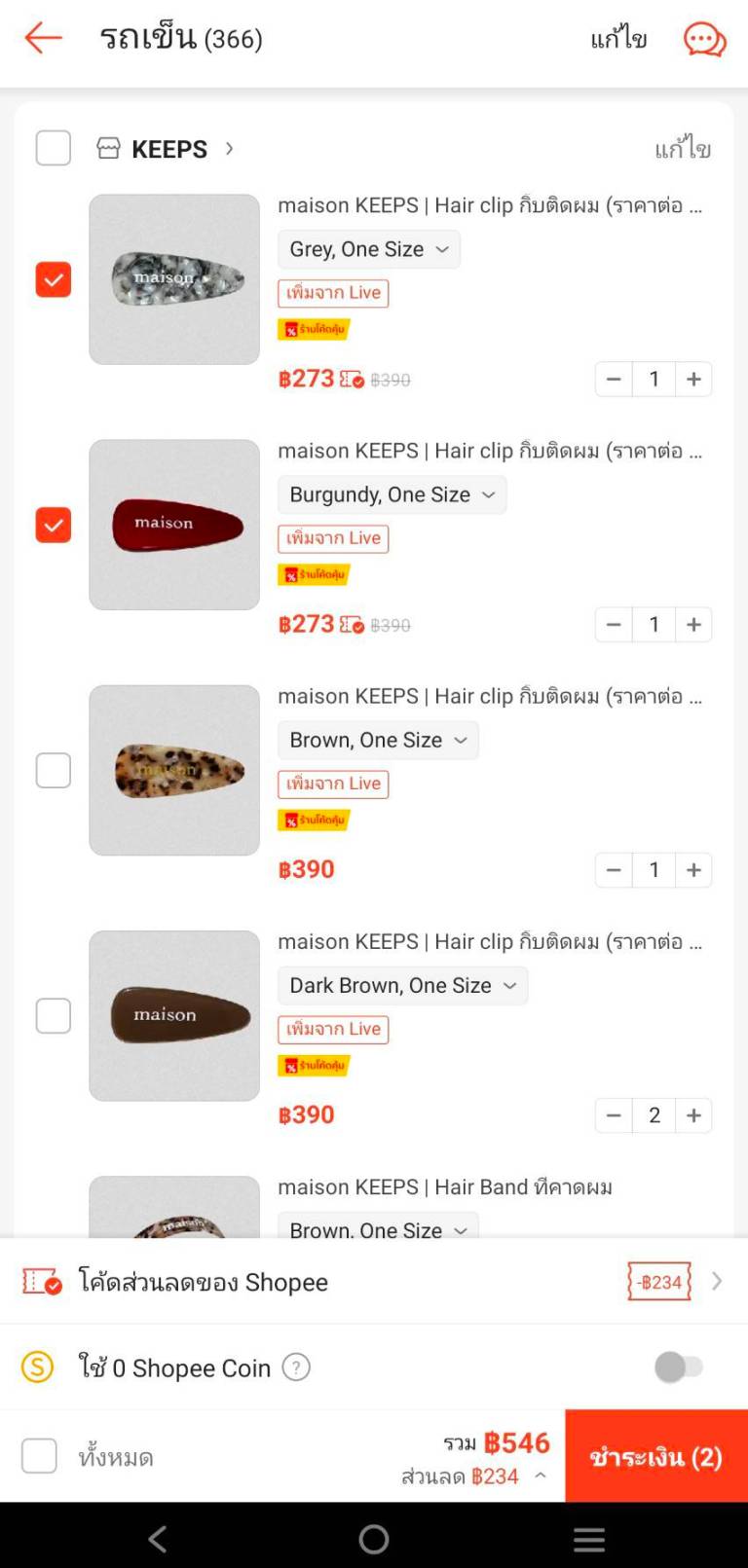Screen dimensions: 748x1568
Task: Tick the select-all checkbox at bottom
Action: [39, 1456]
